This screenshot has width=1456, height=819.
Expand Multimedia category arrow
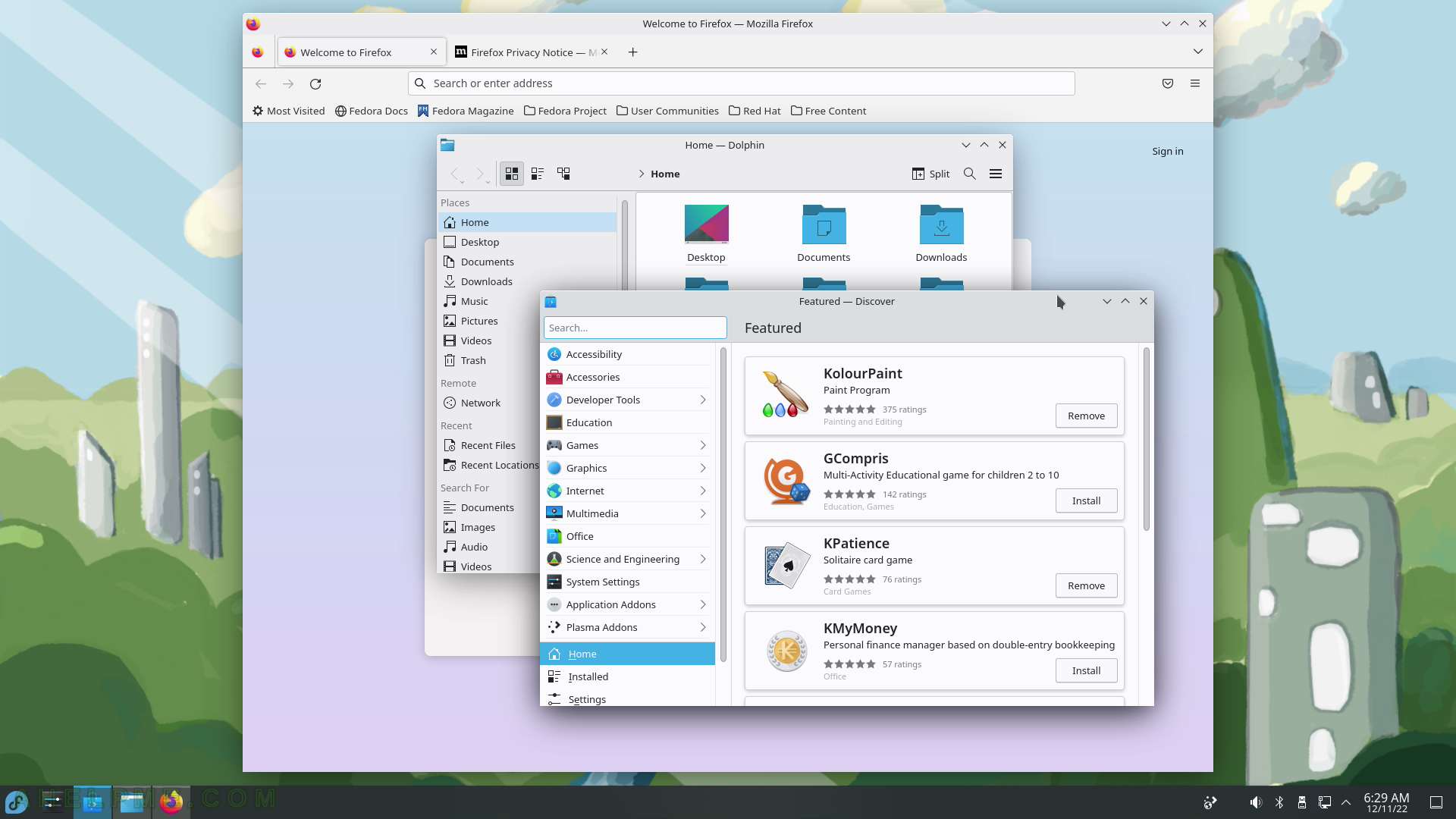(x=703, y=513)
